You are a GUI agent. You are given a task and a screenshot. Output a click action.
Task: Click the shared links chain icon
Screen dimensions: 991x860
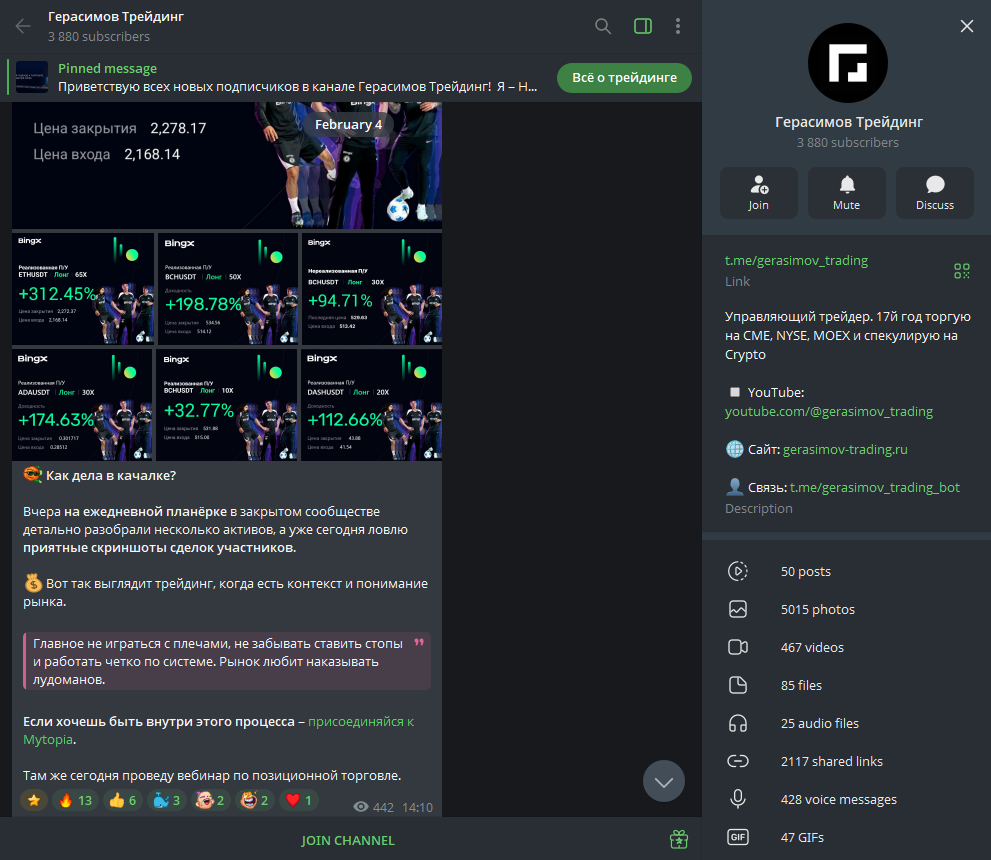point(738,761)
